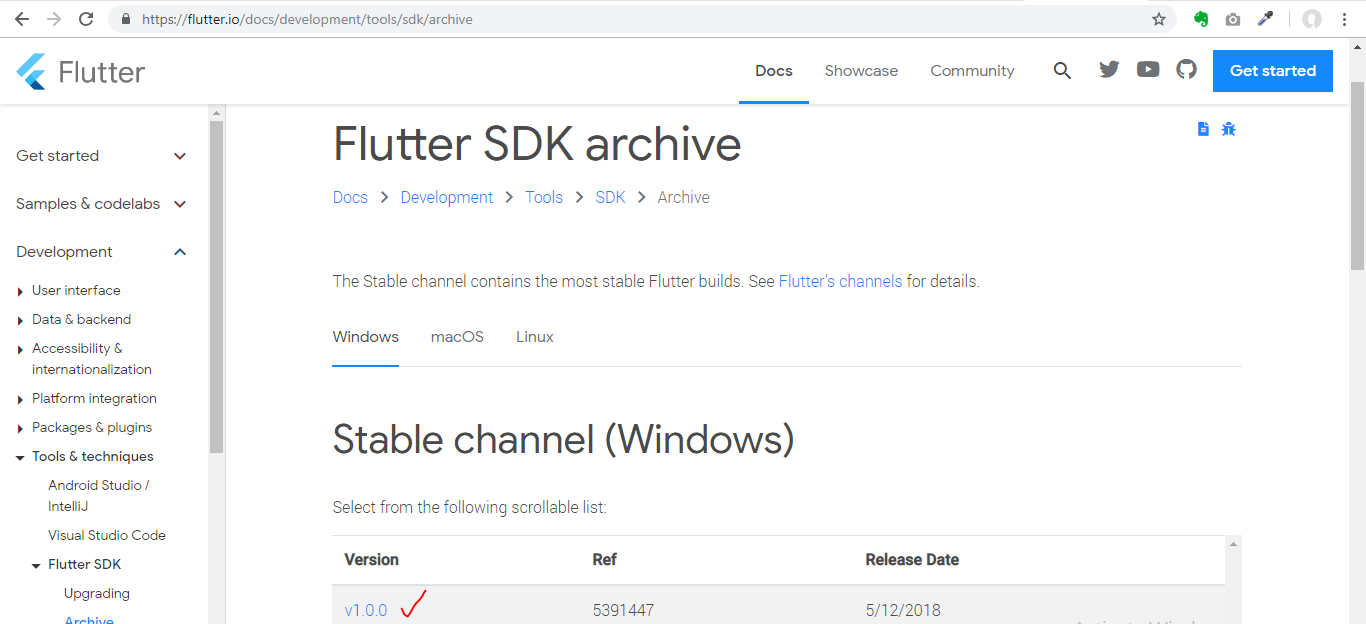Follow the Docs breadcrumb link
The width and height of the screenshot is (1366, 624).
pos(350,197)
